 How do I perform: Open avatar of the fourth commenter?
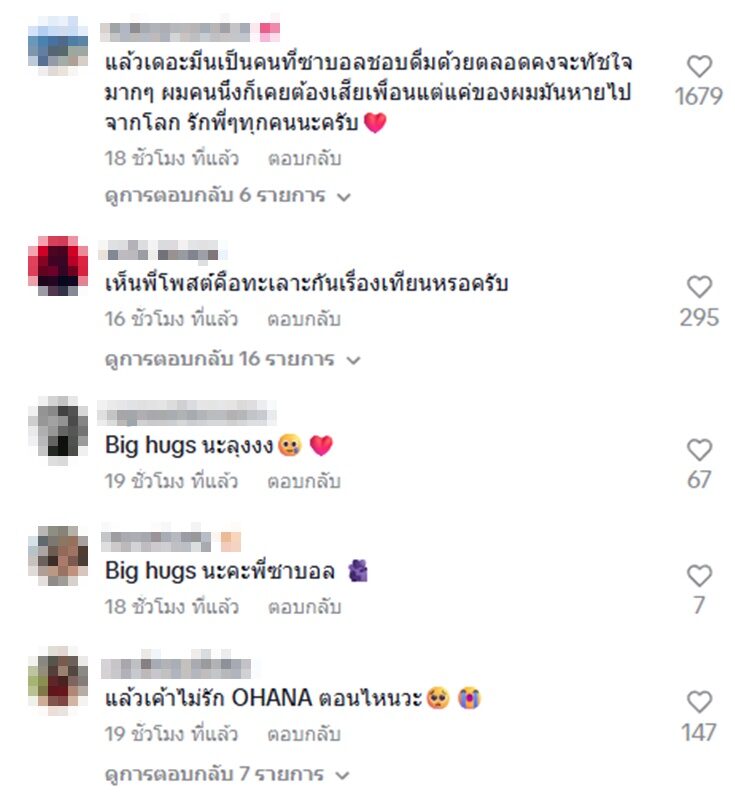(58, 555)
